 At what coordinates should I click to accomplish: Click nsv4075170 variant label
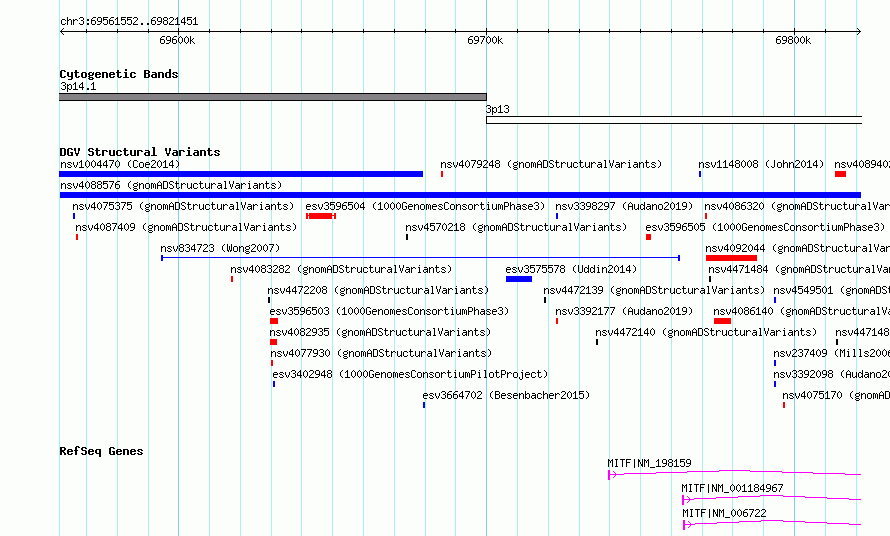[x=836, y=395]
